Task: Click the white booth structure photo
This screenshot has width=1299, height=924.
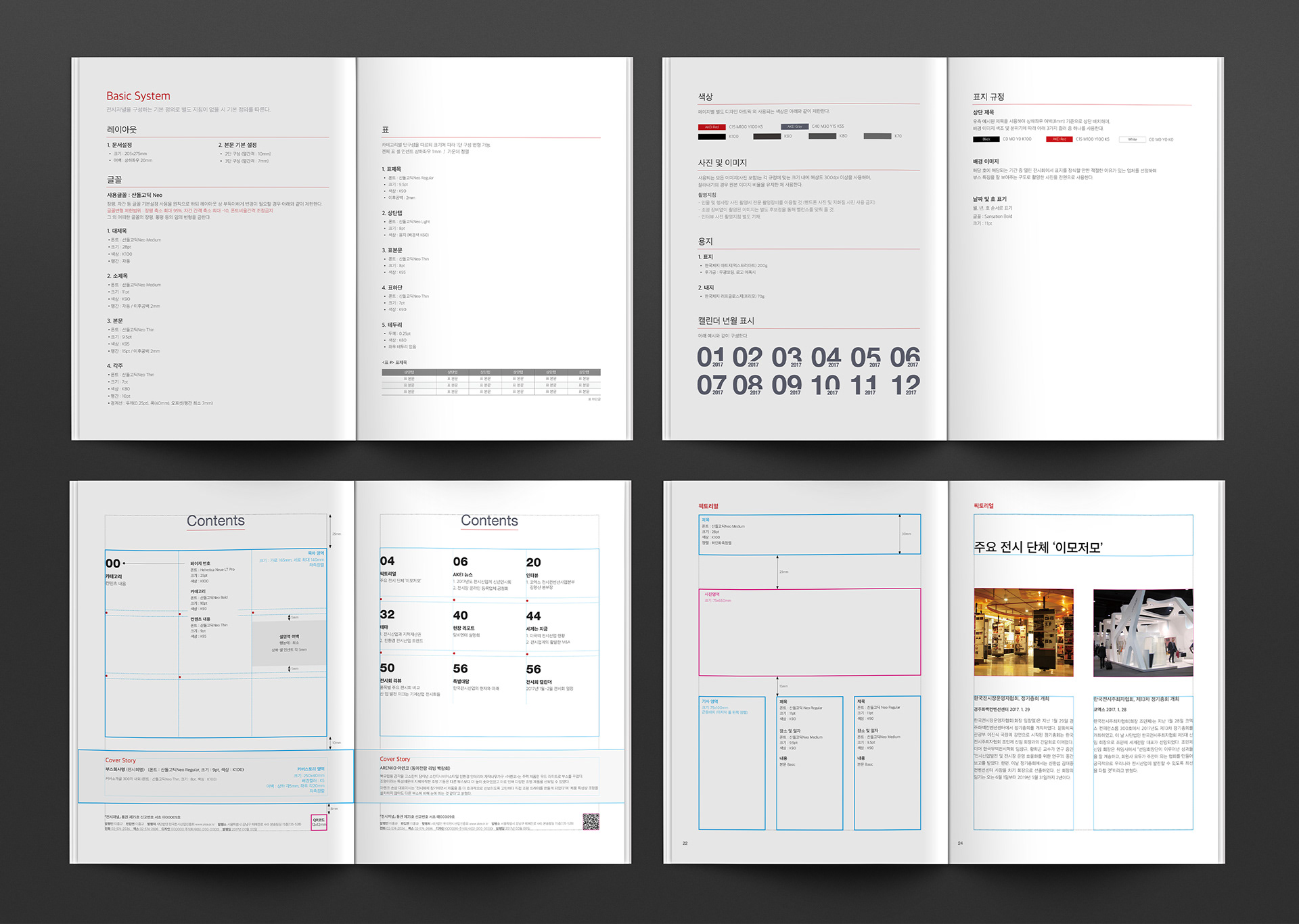Action: coord(1142,632)
